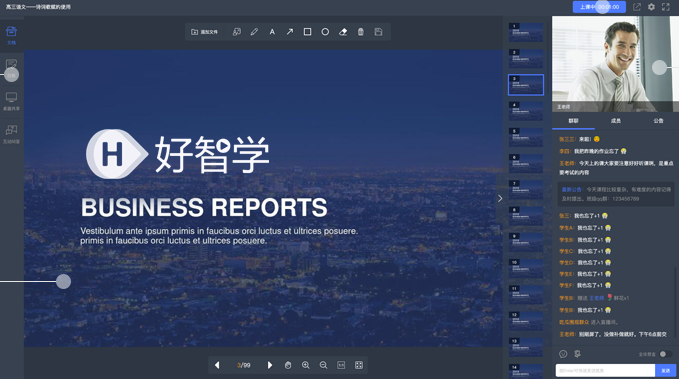Select the pencil drawing tool
Viewport: 679px width, 379px height.
pos(254,32)
